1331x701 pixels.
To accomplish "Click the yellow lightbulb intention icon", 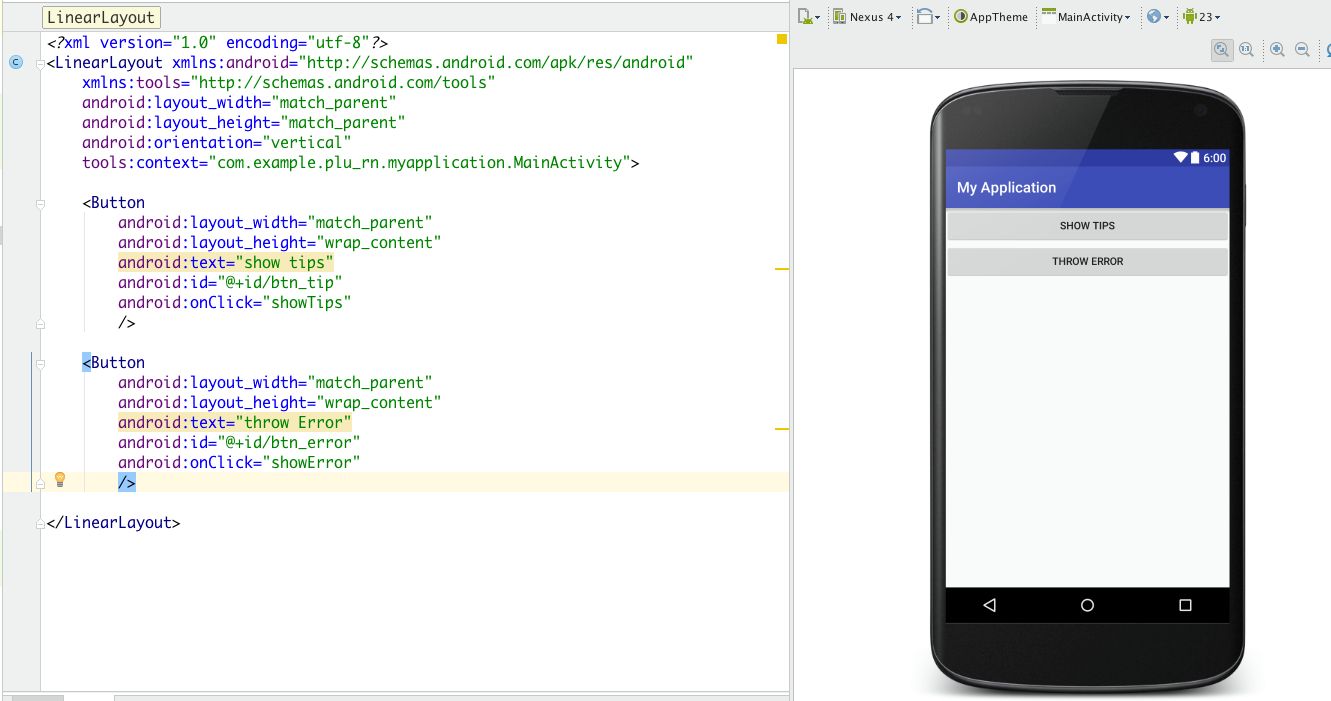I will 59,480.
